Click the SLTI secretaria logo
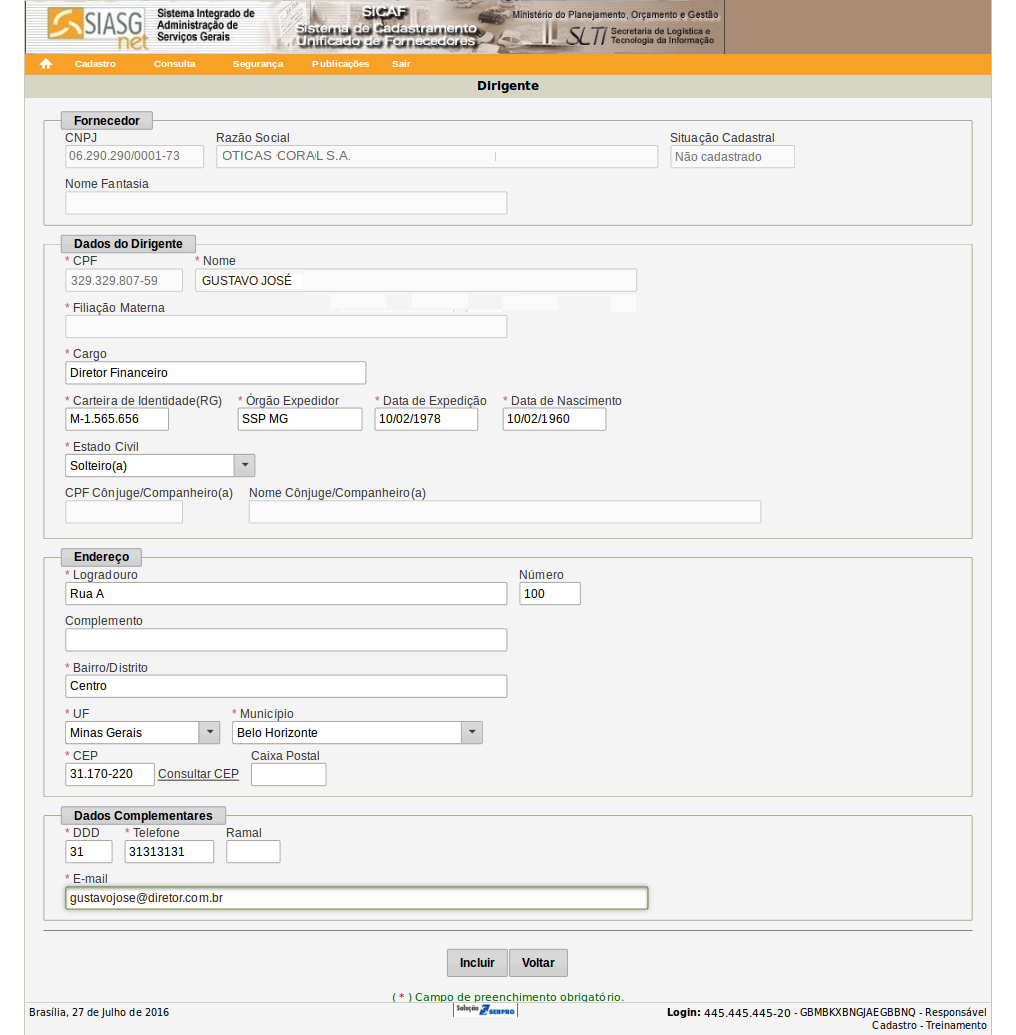Image resolution: width=1016 pixels, height=1035 pixels. 639,35
